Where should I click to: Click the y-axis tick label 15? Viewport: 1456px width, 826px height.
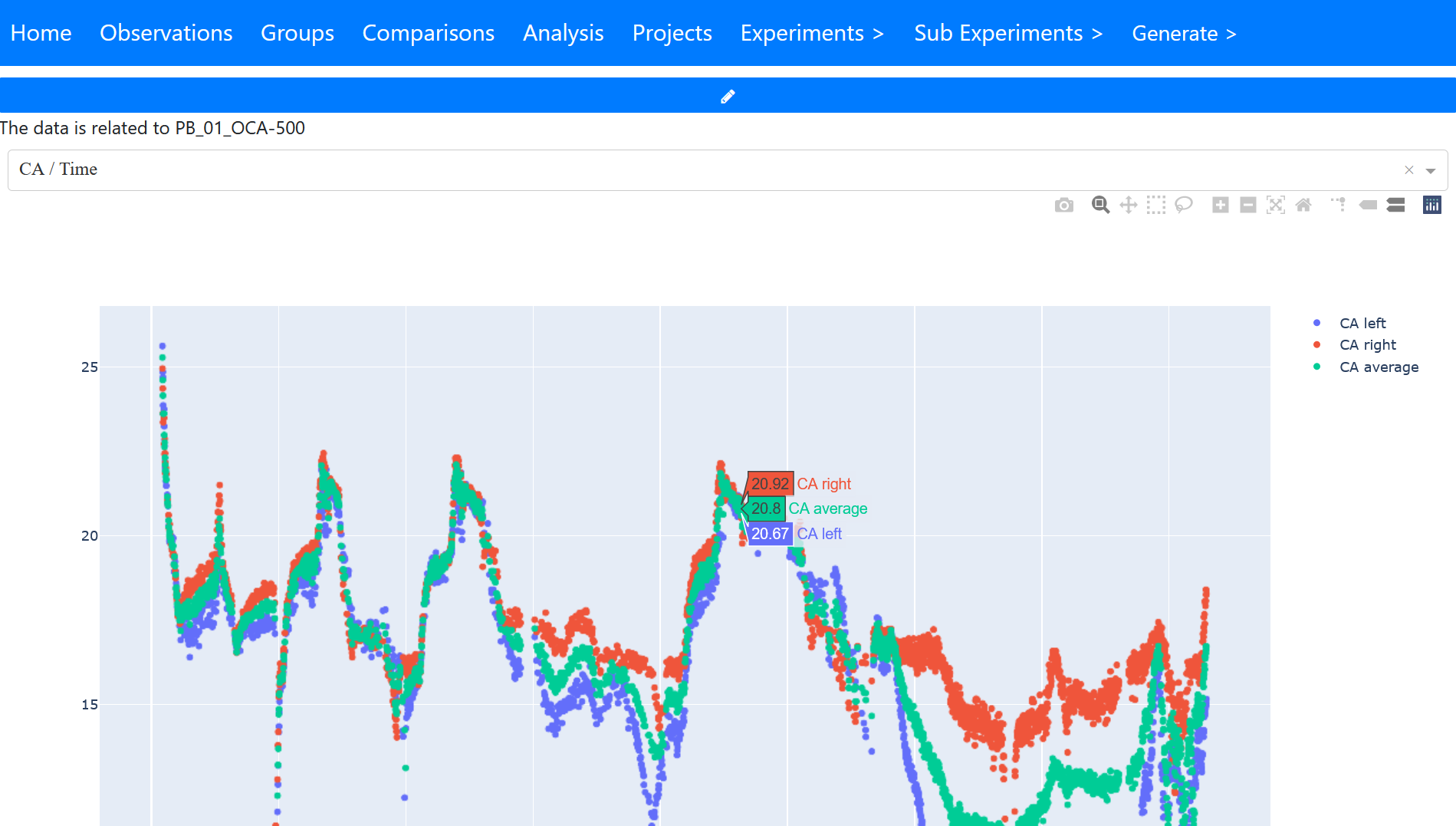90,705
